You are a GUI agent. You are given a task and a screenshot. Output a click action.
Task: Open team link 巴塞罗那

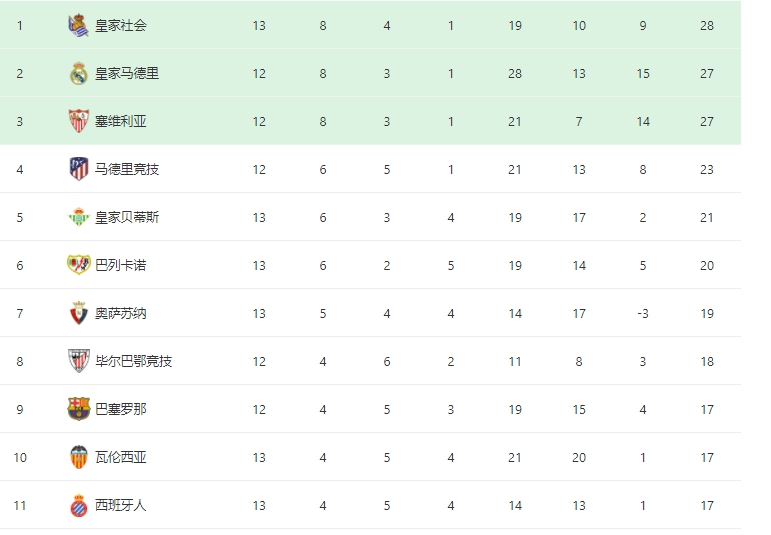pos(120,409)
